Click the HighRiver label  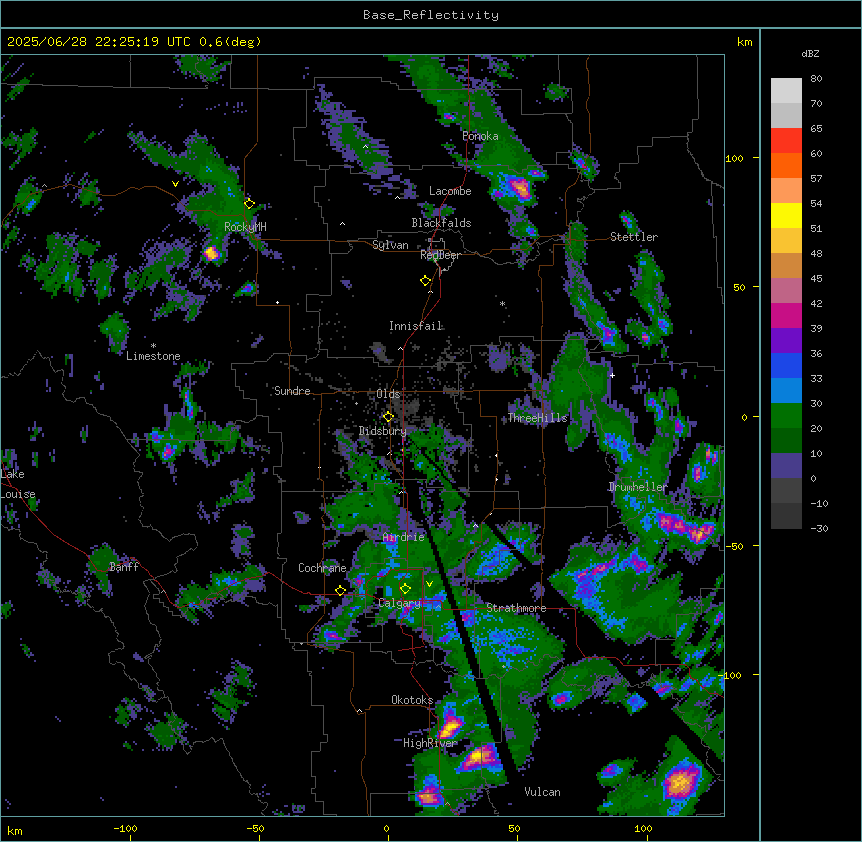tap(430, 743)
